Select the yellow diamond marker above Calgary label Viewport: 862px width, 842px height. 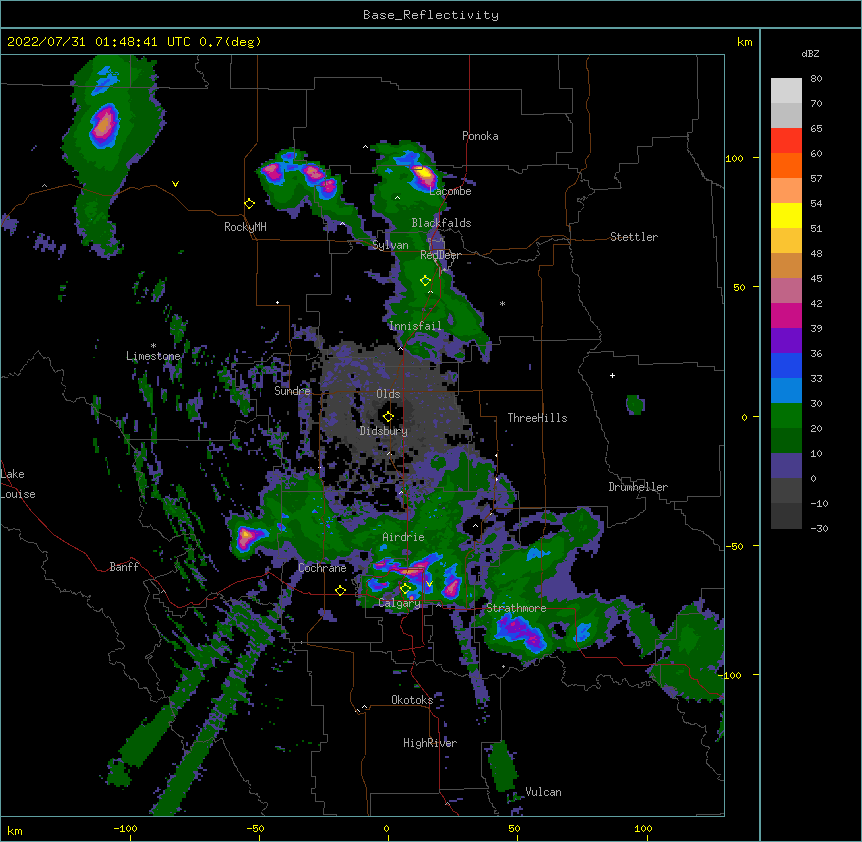[x=405, y=589]
